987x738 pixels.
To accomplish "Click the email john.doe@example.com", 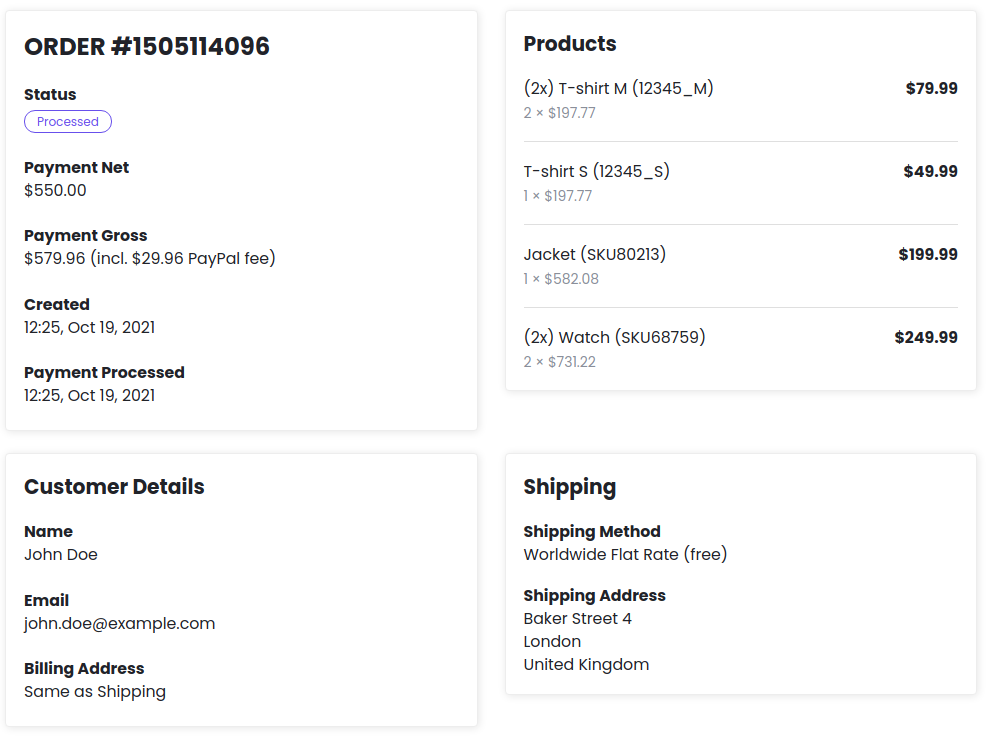I will tap(120, 623).
